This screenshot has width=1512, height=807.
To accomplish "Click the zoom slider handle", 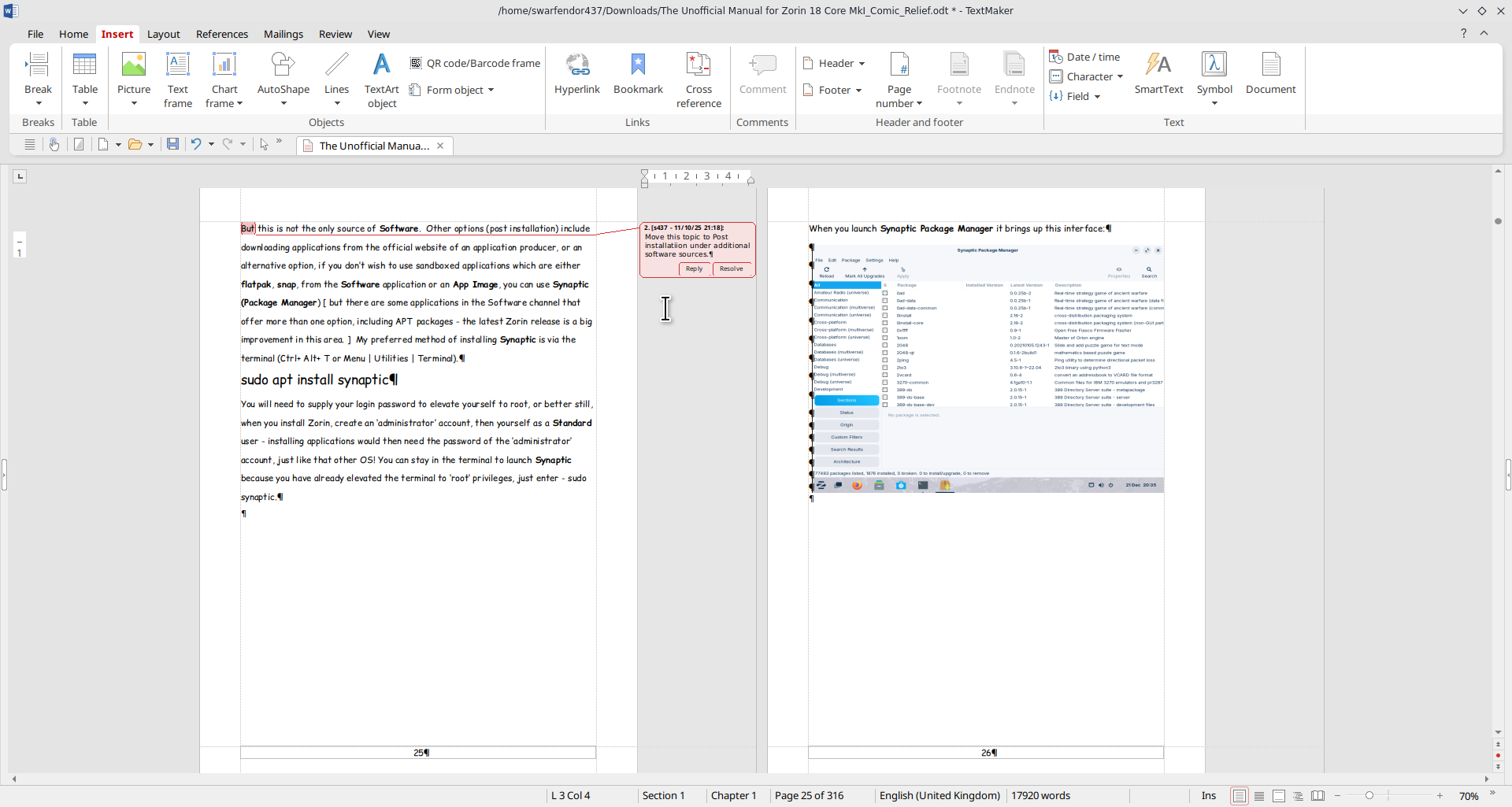I will (1369, 796).
